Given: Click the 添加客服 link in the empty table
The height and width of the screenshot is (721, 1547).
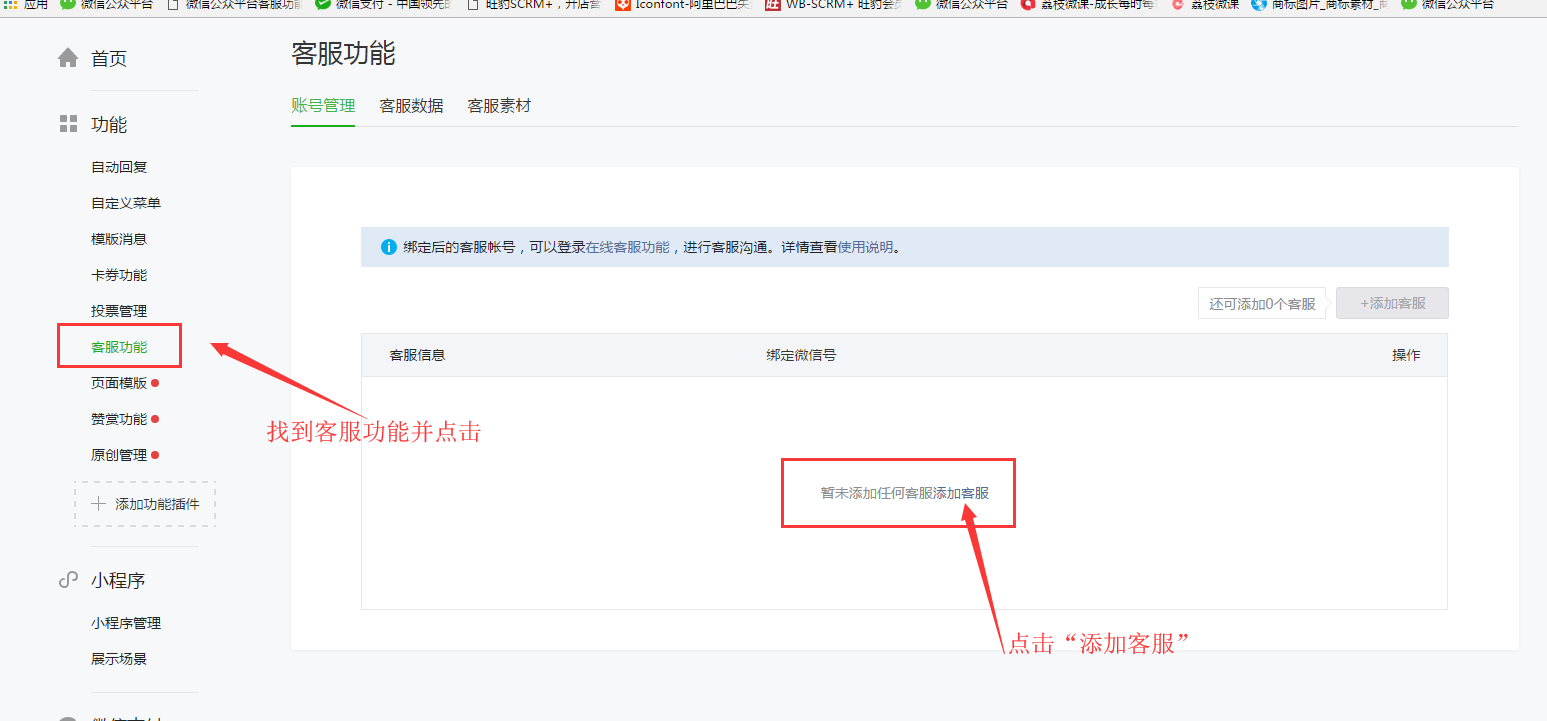Looking at the screenshot, I should click(x=961, y=493).
